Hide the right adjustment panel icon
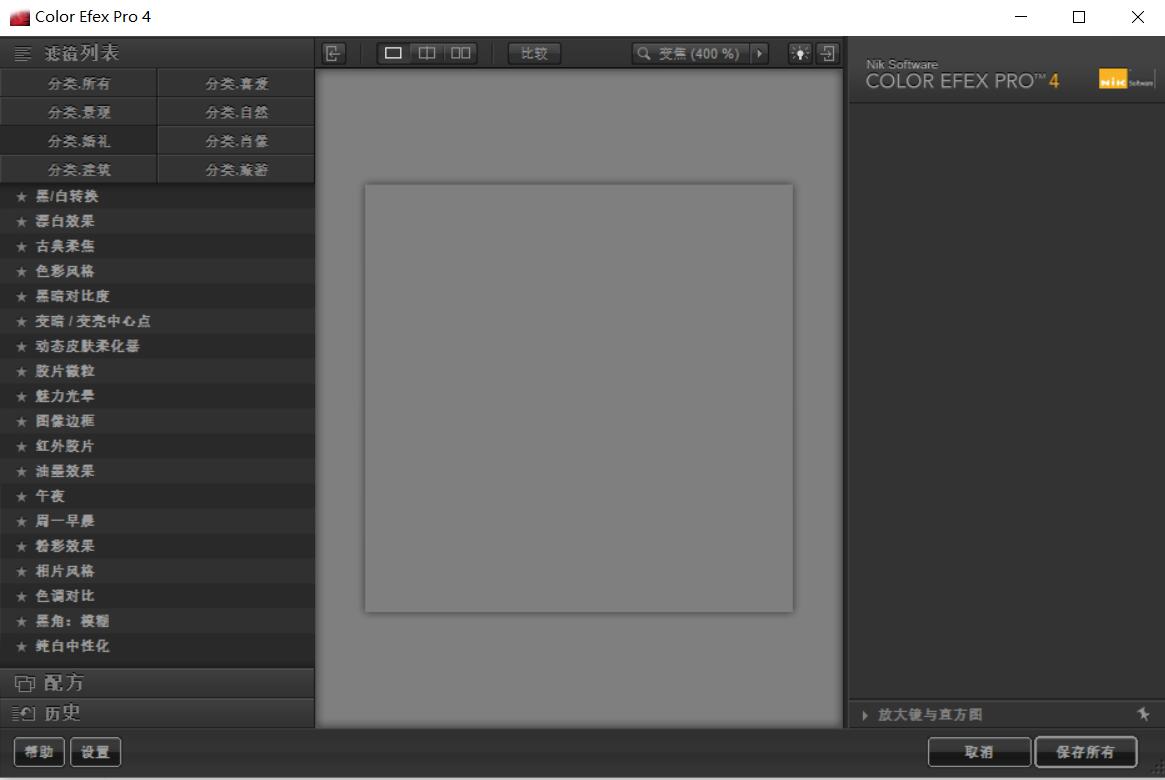This screenshot has height=780, width=1165. point(828,53)
